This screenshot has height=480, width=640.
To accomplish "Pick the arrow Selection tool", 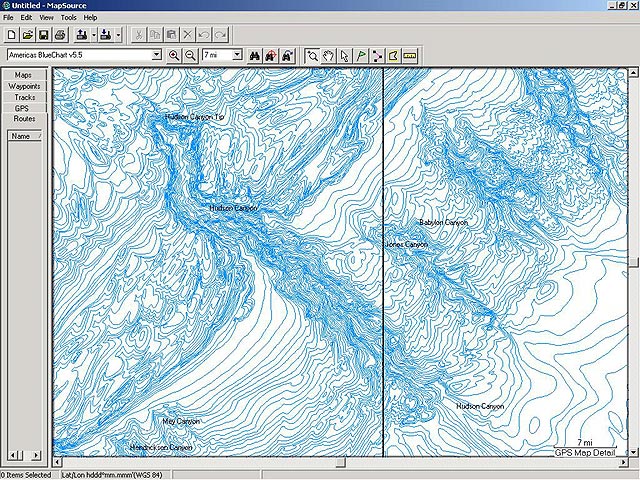I will (345, 55).
